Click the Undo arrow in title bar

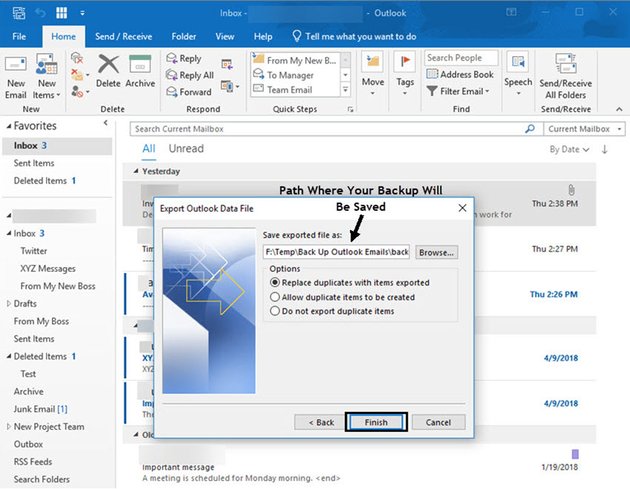tap(40, 13)
